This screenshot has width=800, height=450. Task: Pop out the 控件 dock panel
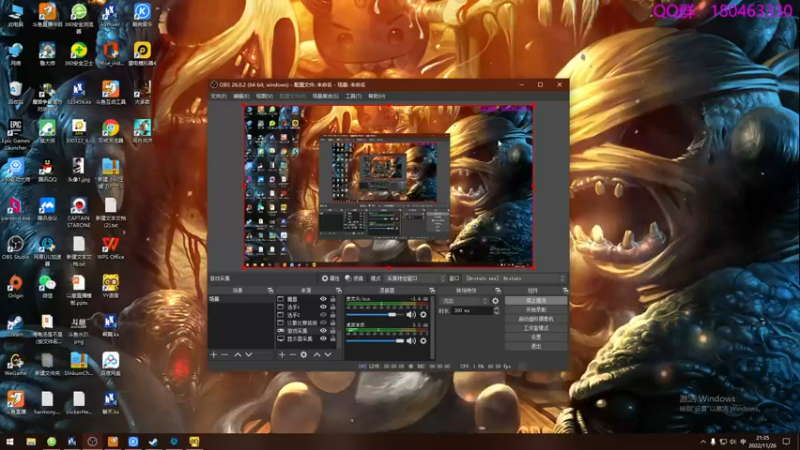[x=565, y=290]
